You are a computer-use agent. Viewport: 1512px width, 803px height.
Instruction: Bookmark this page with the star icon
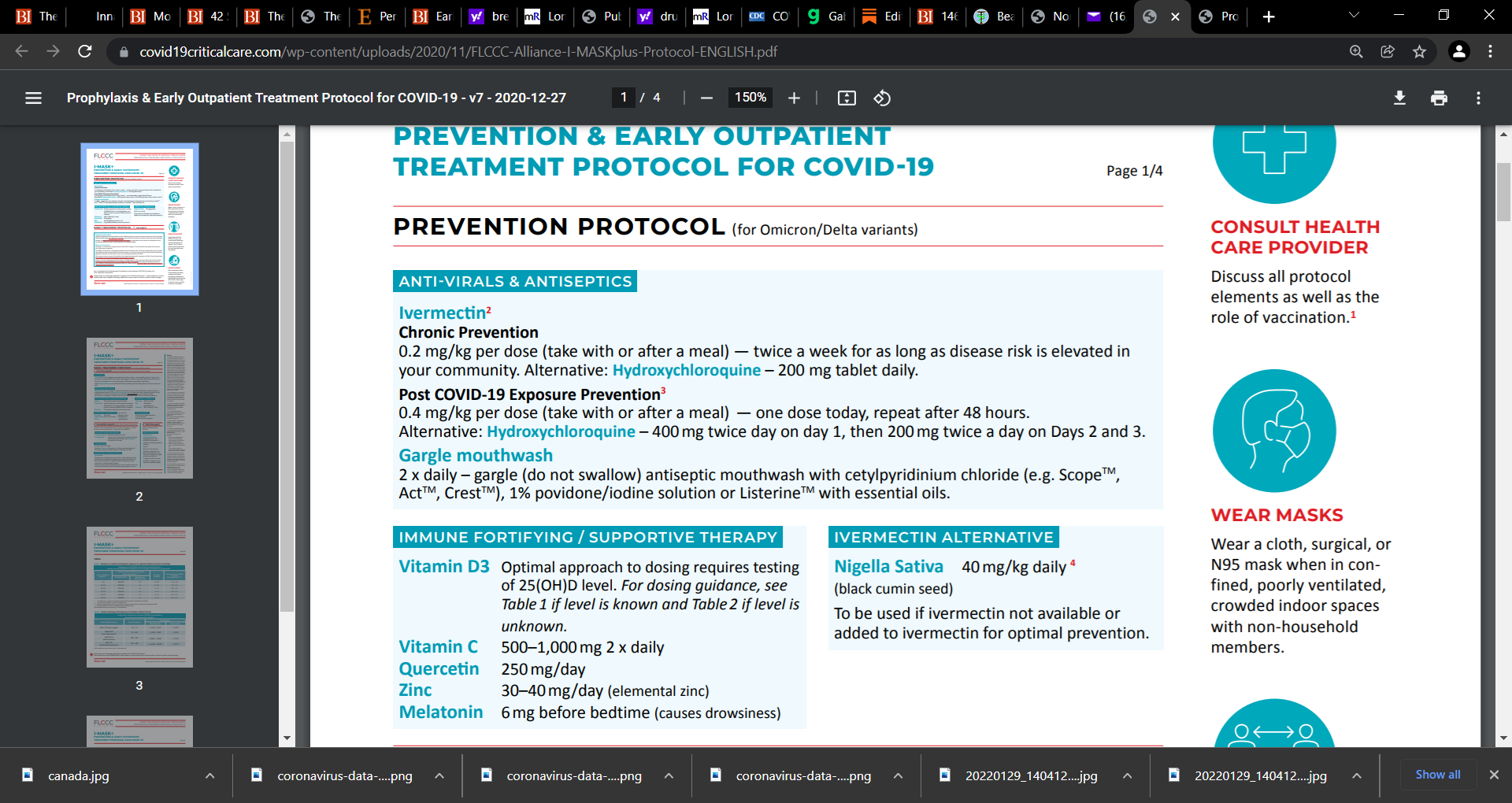pyautogui.click(x=1420, y=52)
